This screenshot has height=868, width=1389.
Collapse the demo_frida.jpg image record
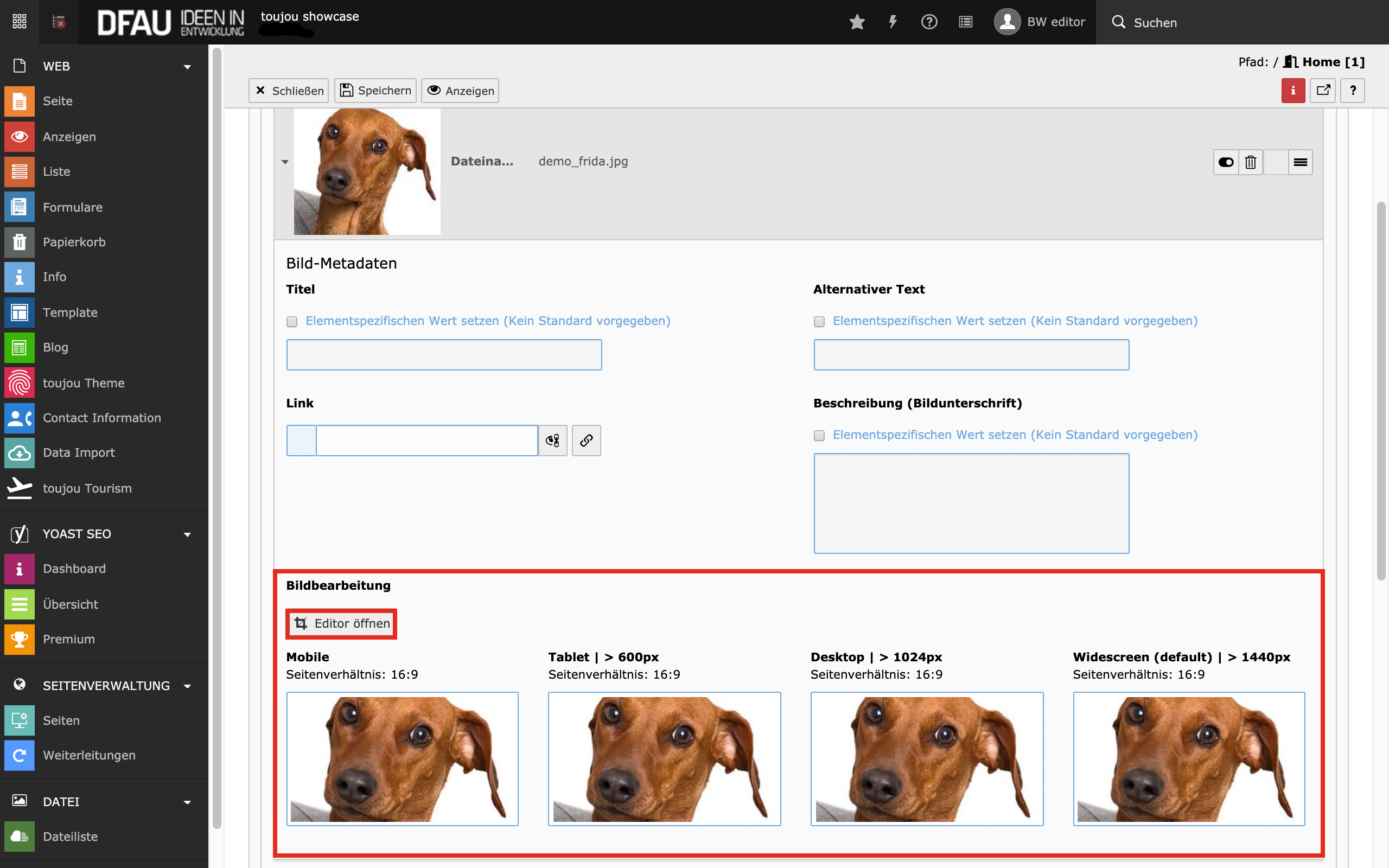pos(285,162)
